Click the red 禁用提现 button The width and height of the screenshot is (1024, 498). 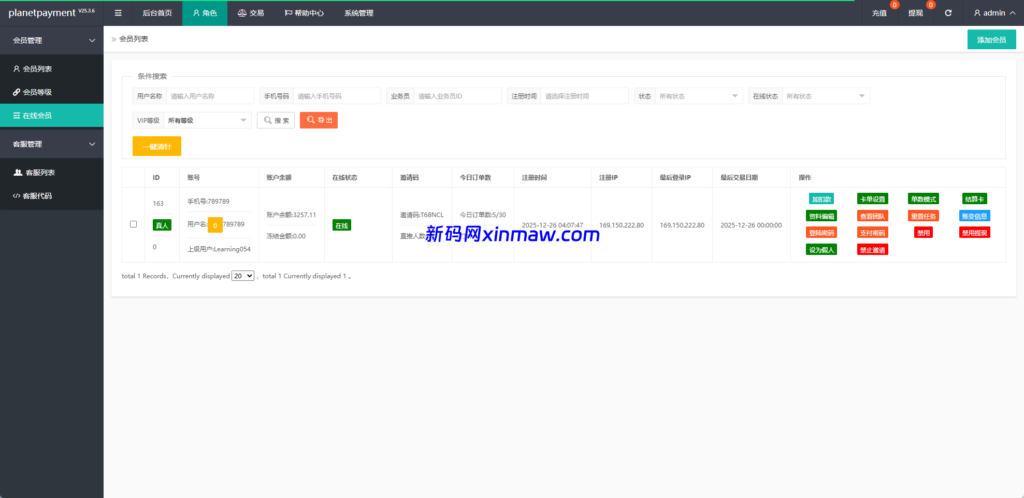974,232
